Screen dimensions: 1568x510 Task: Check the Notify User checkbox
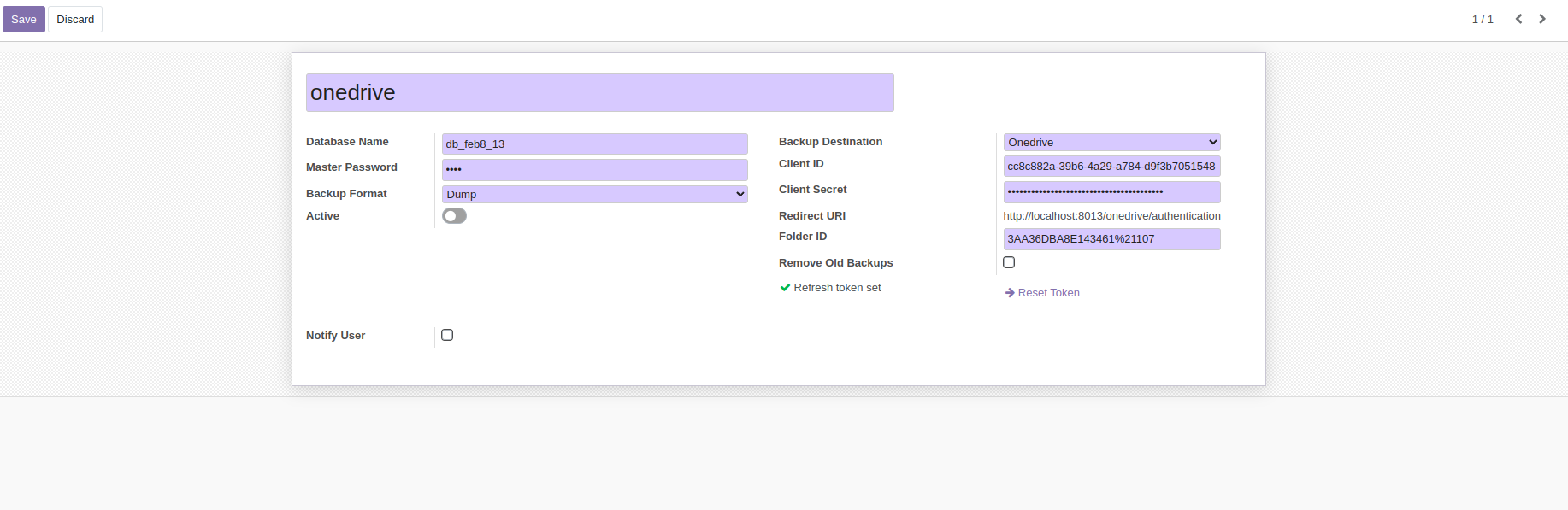click(x=447, y=335)
